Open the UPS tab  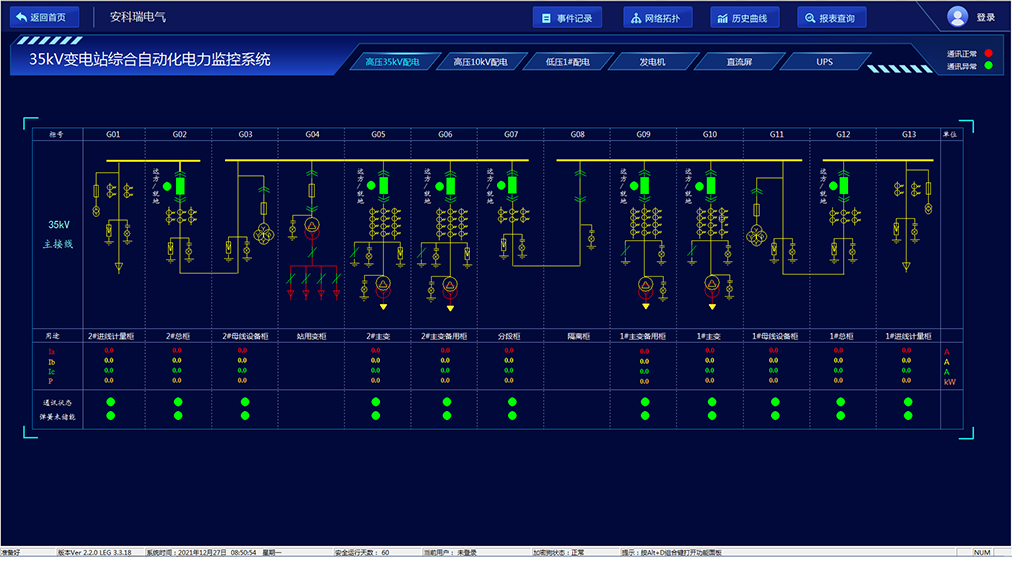click(824, 62)
